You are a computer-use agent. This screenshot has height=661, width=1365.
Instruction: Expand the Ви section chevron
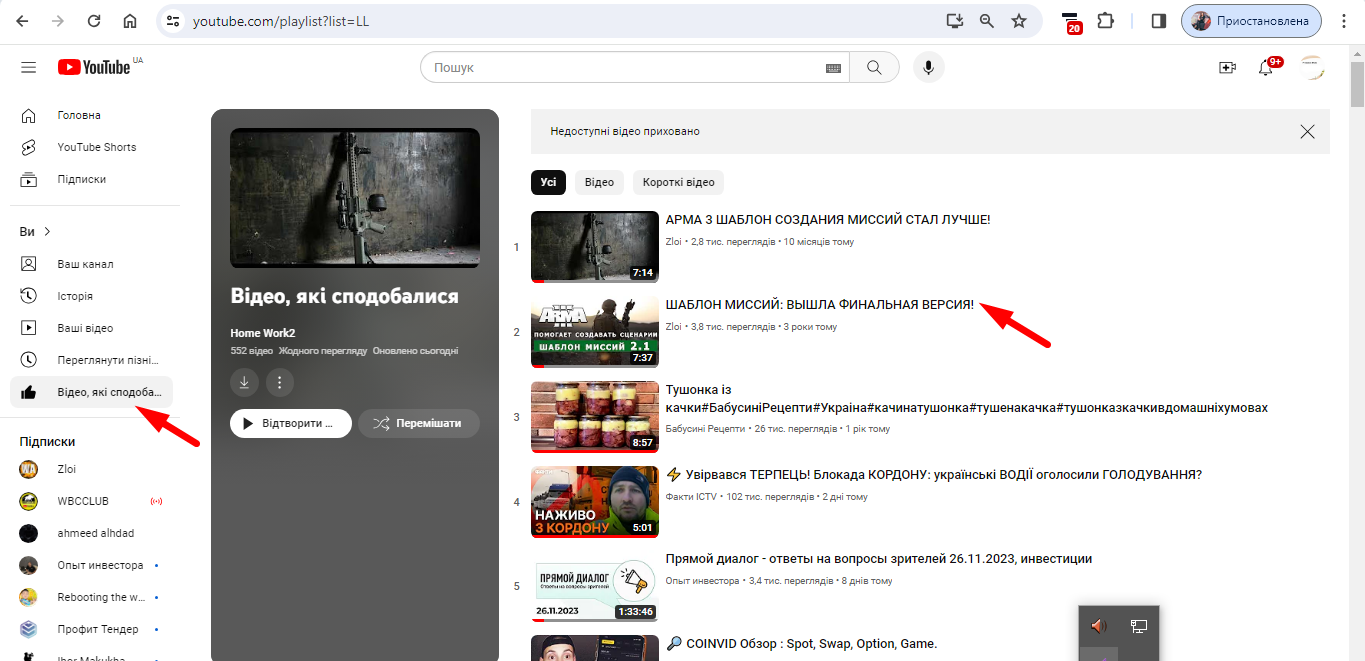(x=47, y=232)
